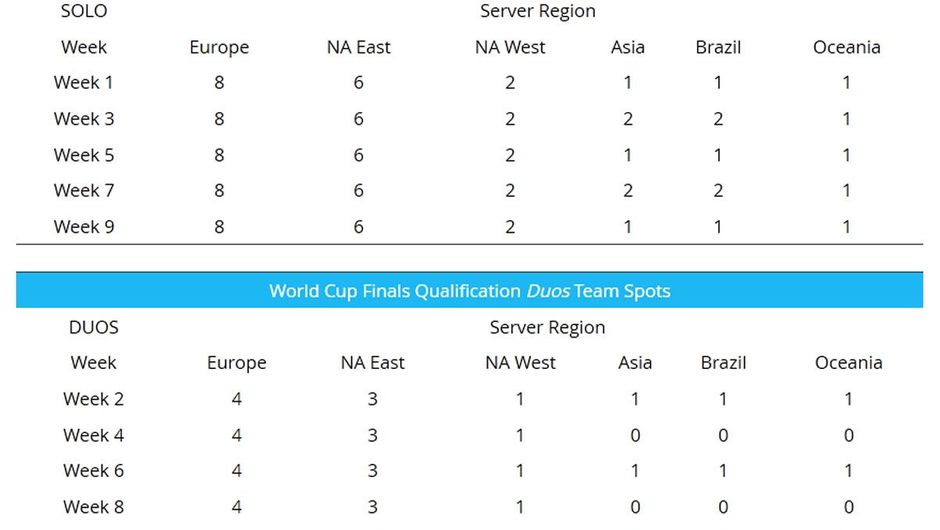This screenshot has width=940, height=530.
Task: Click the Week 3 row label
Action: [x=84, y=119]
